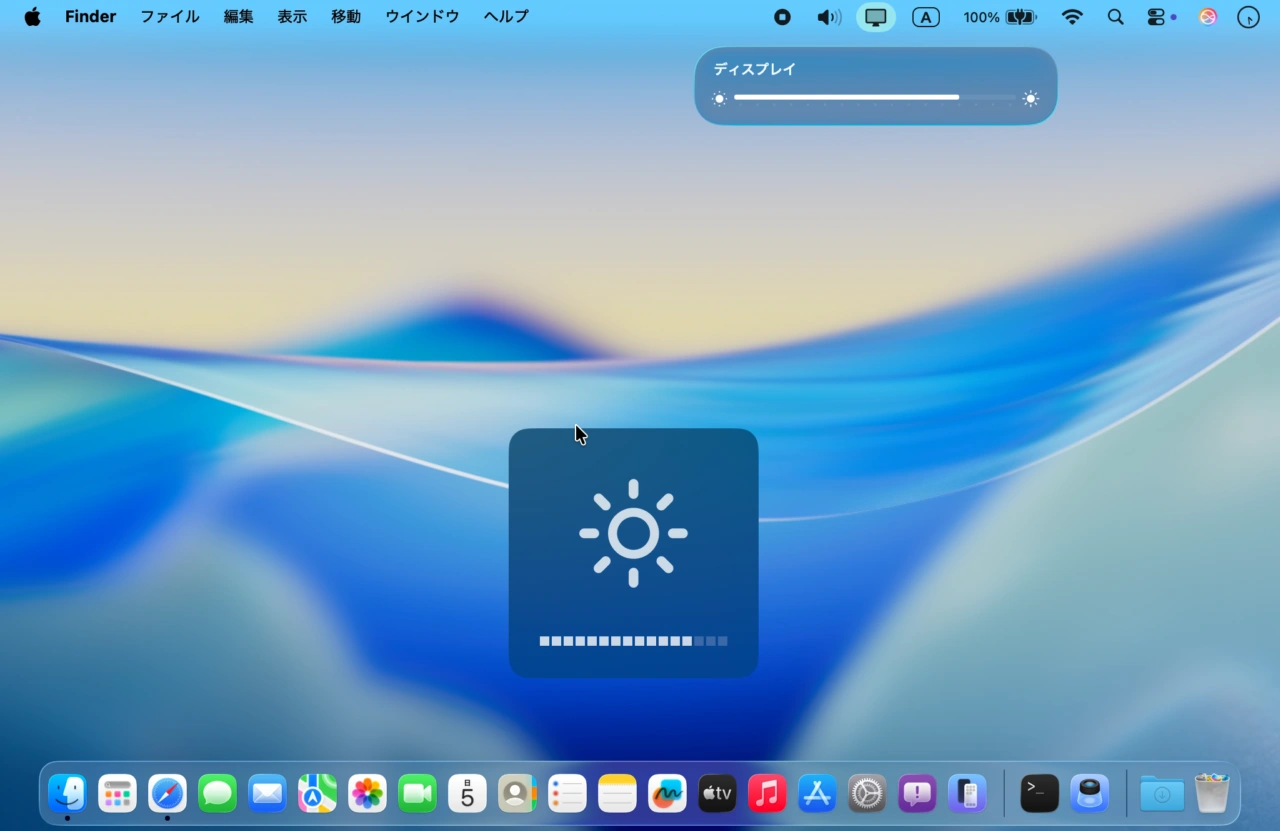Screen dimensions: 1280x831
Task: Open the sound volume control
Action: 829,16
